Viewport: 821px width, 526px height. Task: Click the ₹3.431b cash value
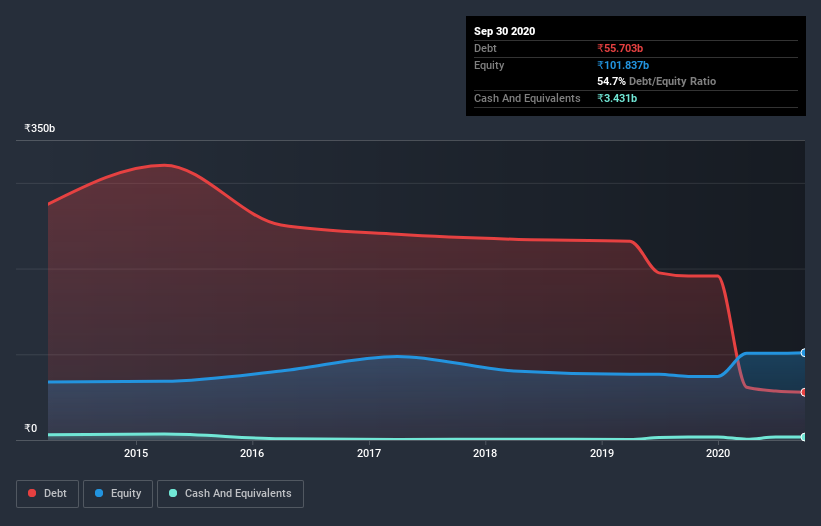617,98
